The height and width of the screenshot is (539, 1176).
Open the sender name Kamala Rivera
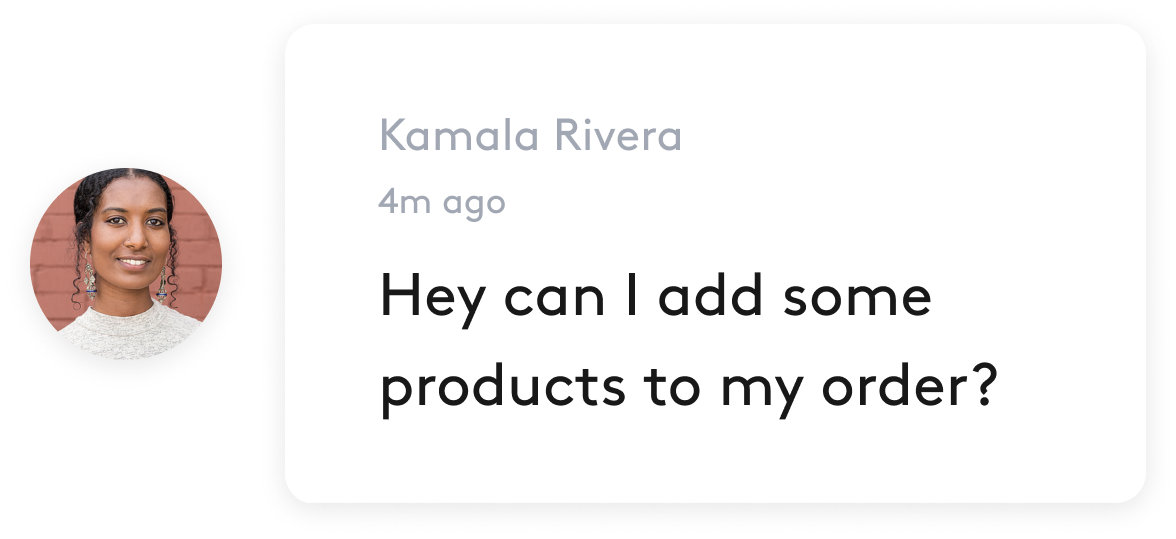point(530,136)
